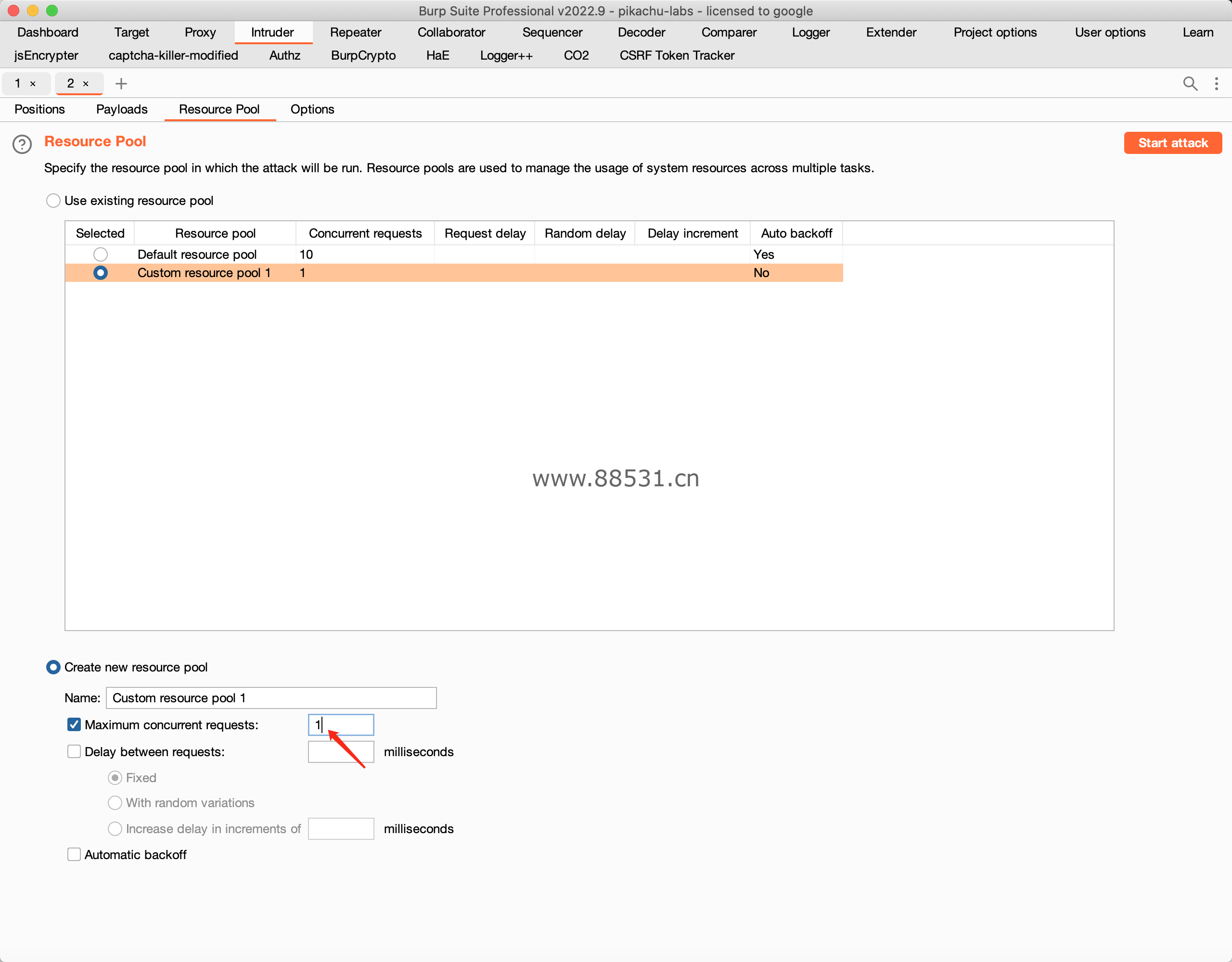Select the Custom resource pool 1 radio
This screenshot has height=962, width=1232.
[101, 273]
